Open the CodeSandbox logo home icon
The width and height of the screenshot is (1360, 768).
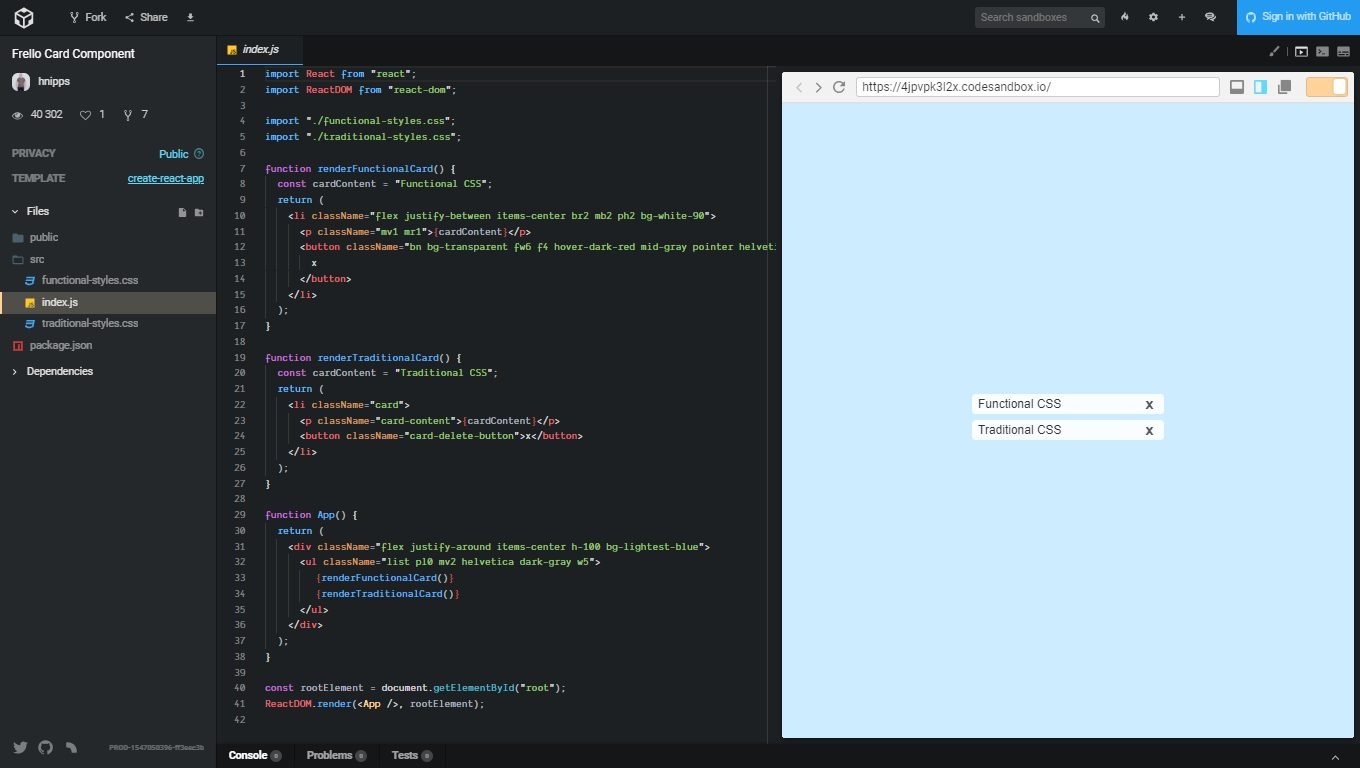23,17
